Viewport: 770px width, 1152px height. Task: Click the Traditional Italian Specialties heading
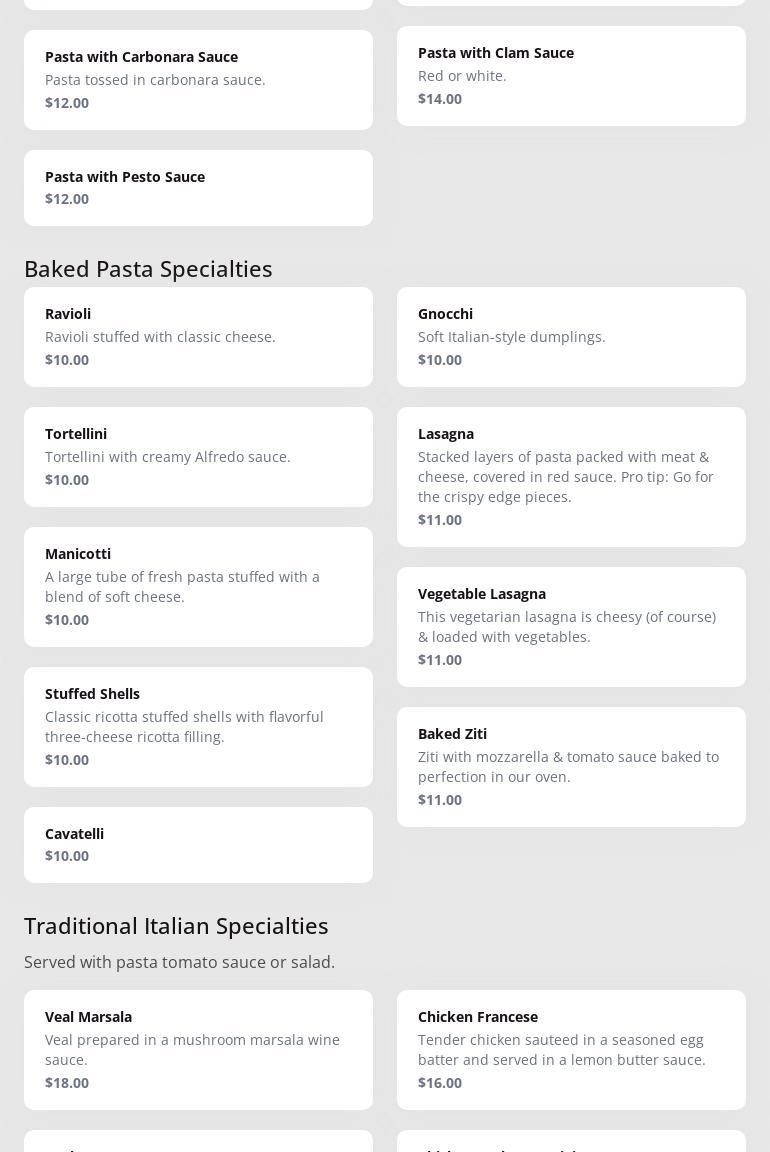[176, 926]
